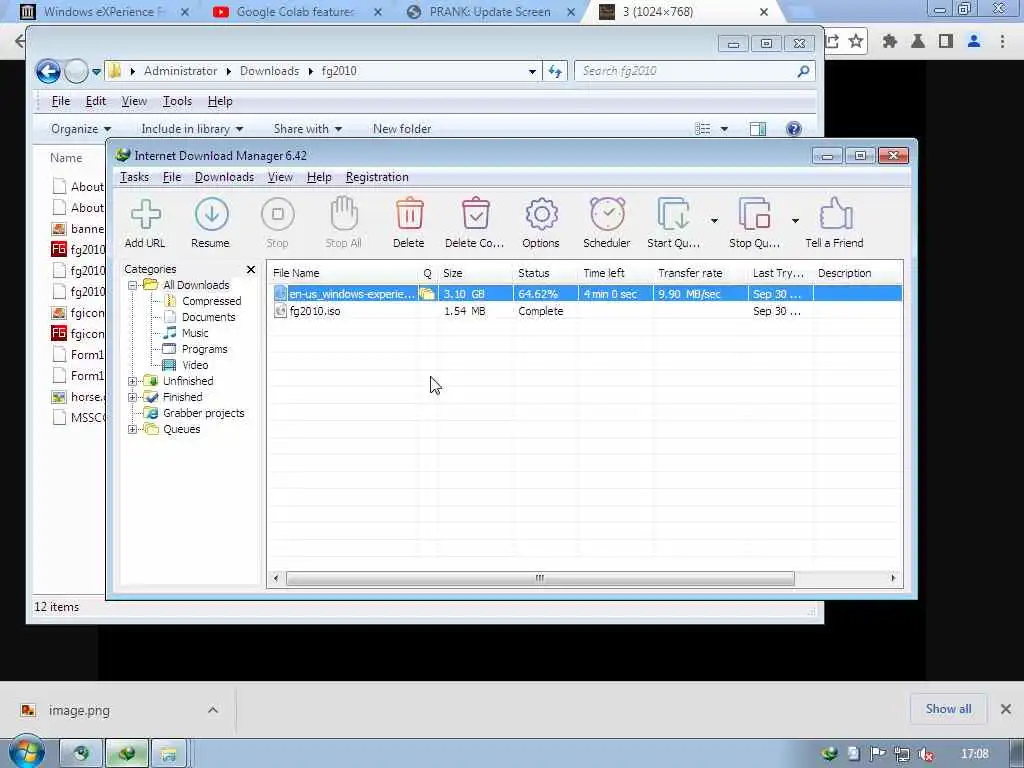Click Show all downloads button

[x=948, y=709]
